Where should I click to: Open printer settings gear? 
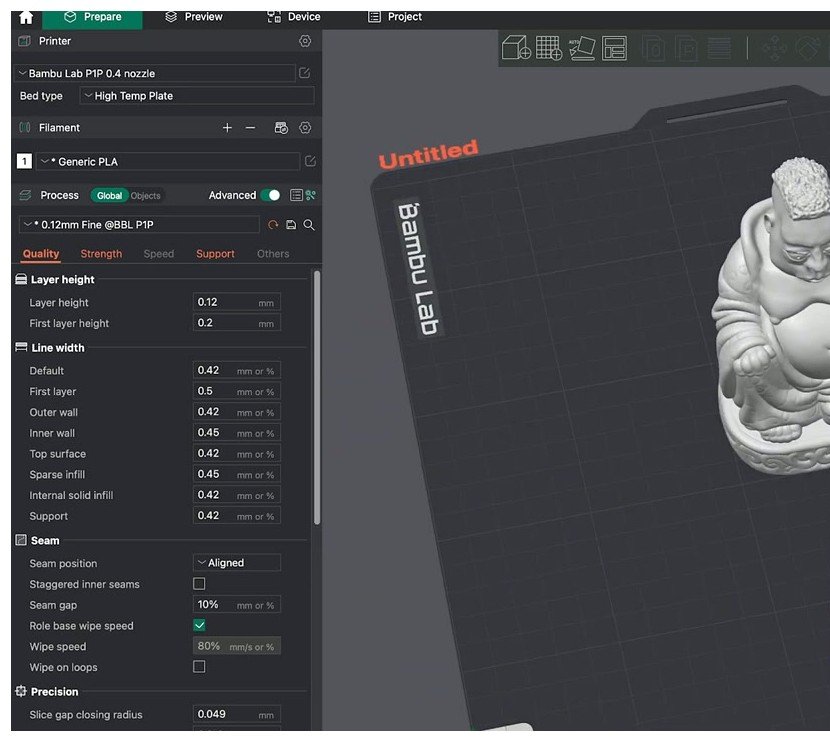(x=305, y=41)
